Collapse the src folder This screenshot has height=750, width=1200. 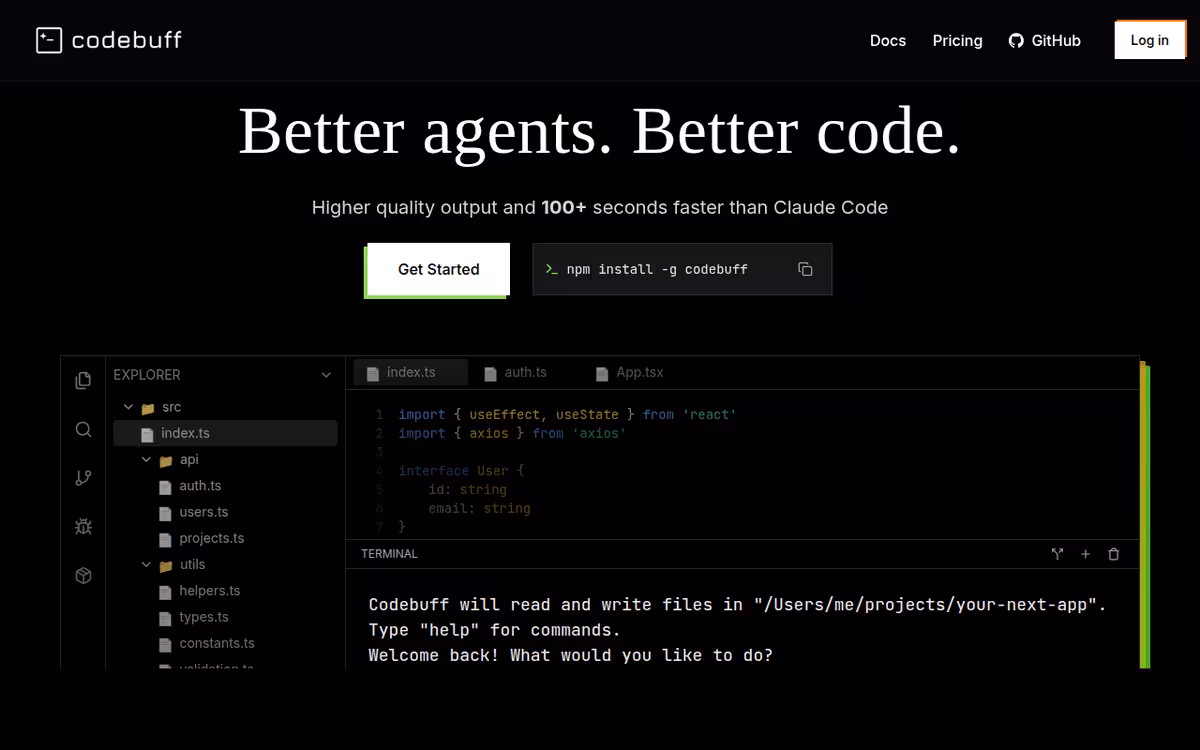pos(128,407)
